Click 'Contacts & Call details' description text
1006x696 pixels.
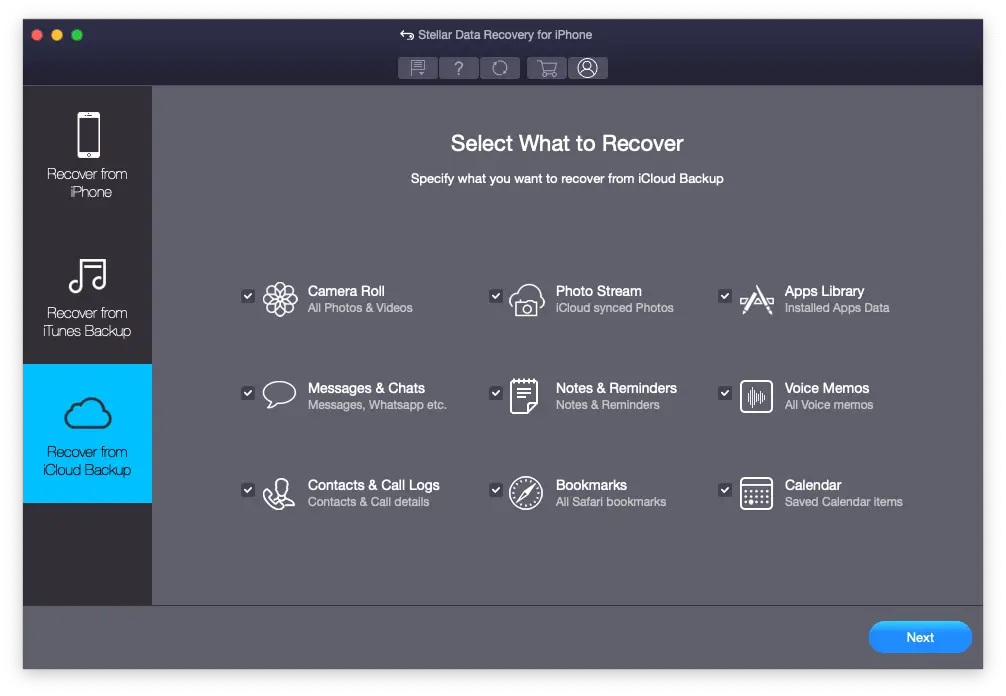click(x=368, y=502)
